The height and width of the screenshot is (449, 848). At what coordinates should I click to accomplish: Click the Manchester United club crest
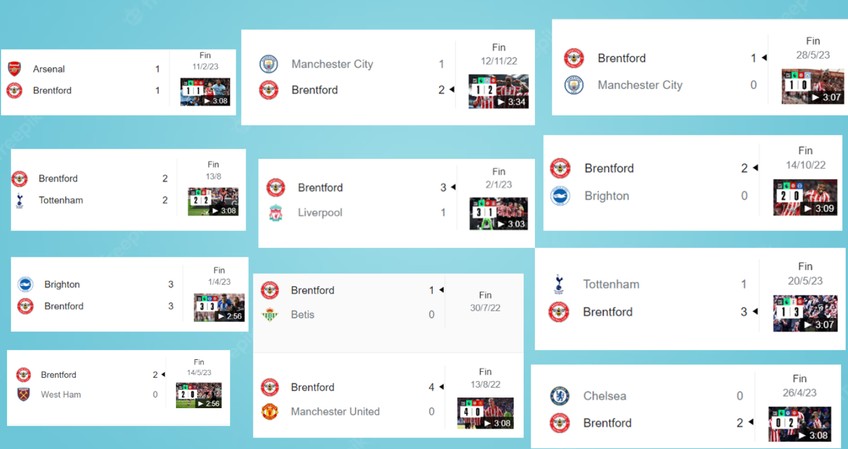click(x=269, y=411)
